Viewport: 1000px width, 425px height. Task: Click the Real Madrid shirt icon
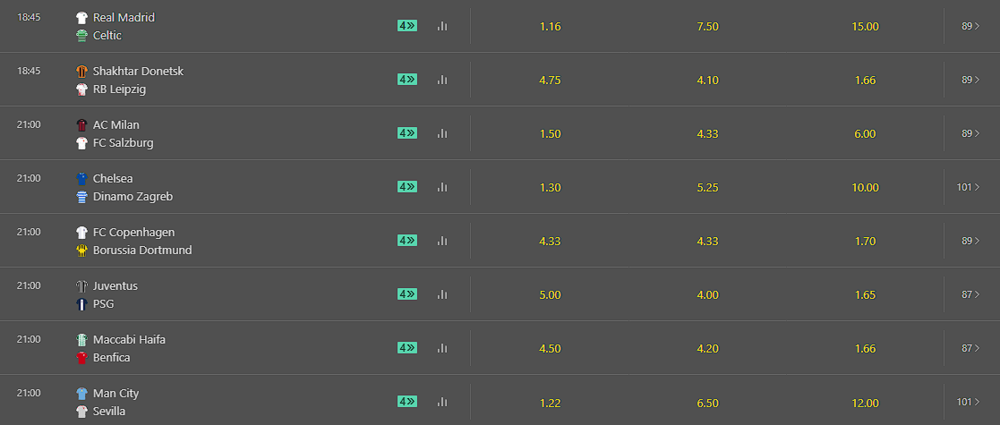tap(82, 18)
